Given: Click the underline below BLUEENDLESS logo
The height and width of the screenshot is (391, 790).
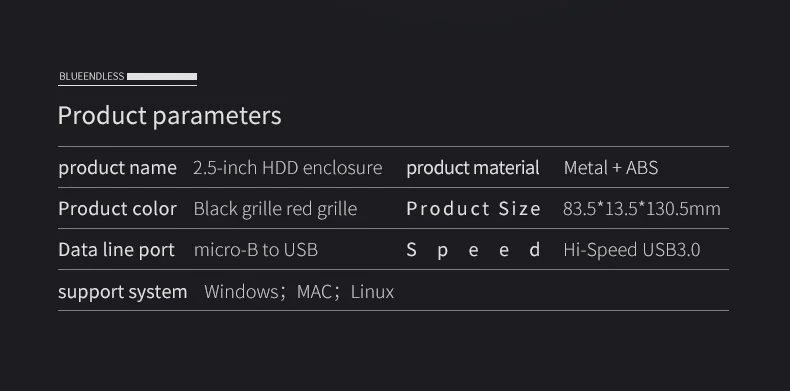Looking at the screenshot, I should tap(127, 85).
